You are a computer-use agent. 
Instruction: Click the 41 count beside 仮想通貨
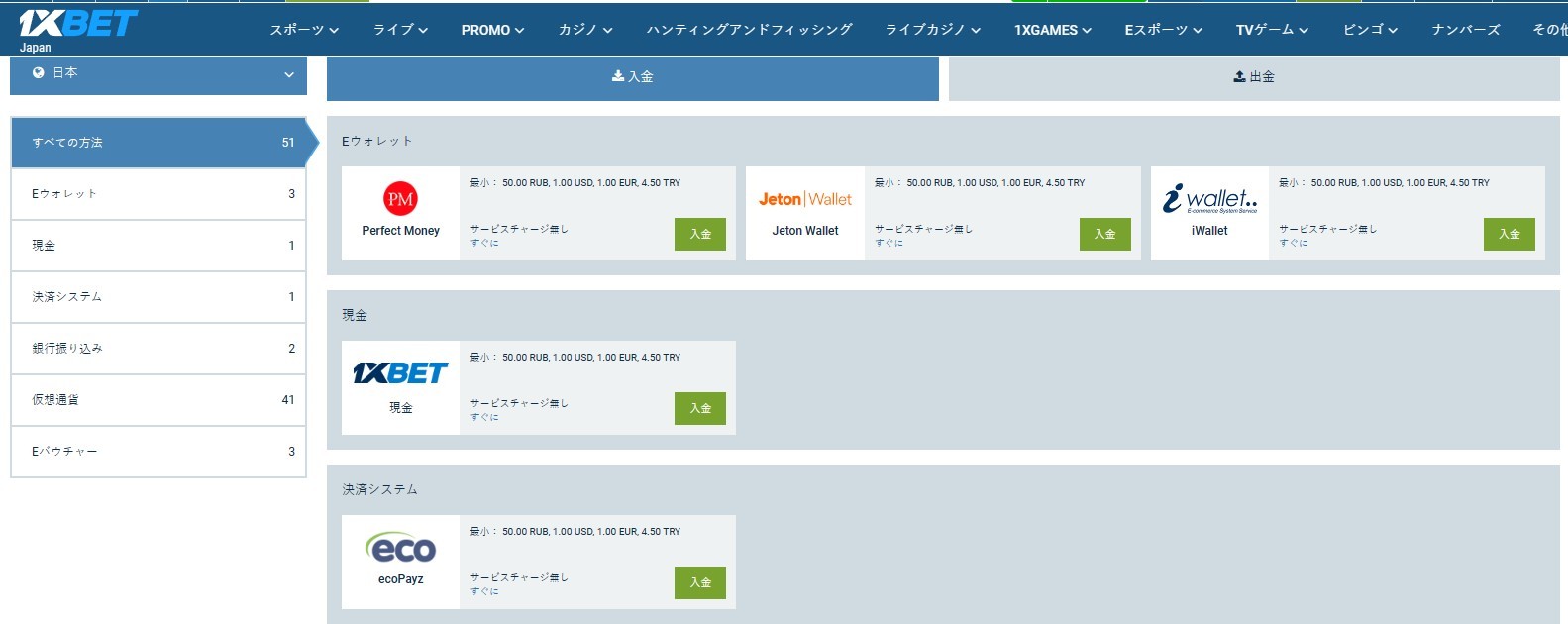(x=288, y=400)
